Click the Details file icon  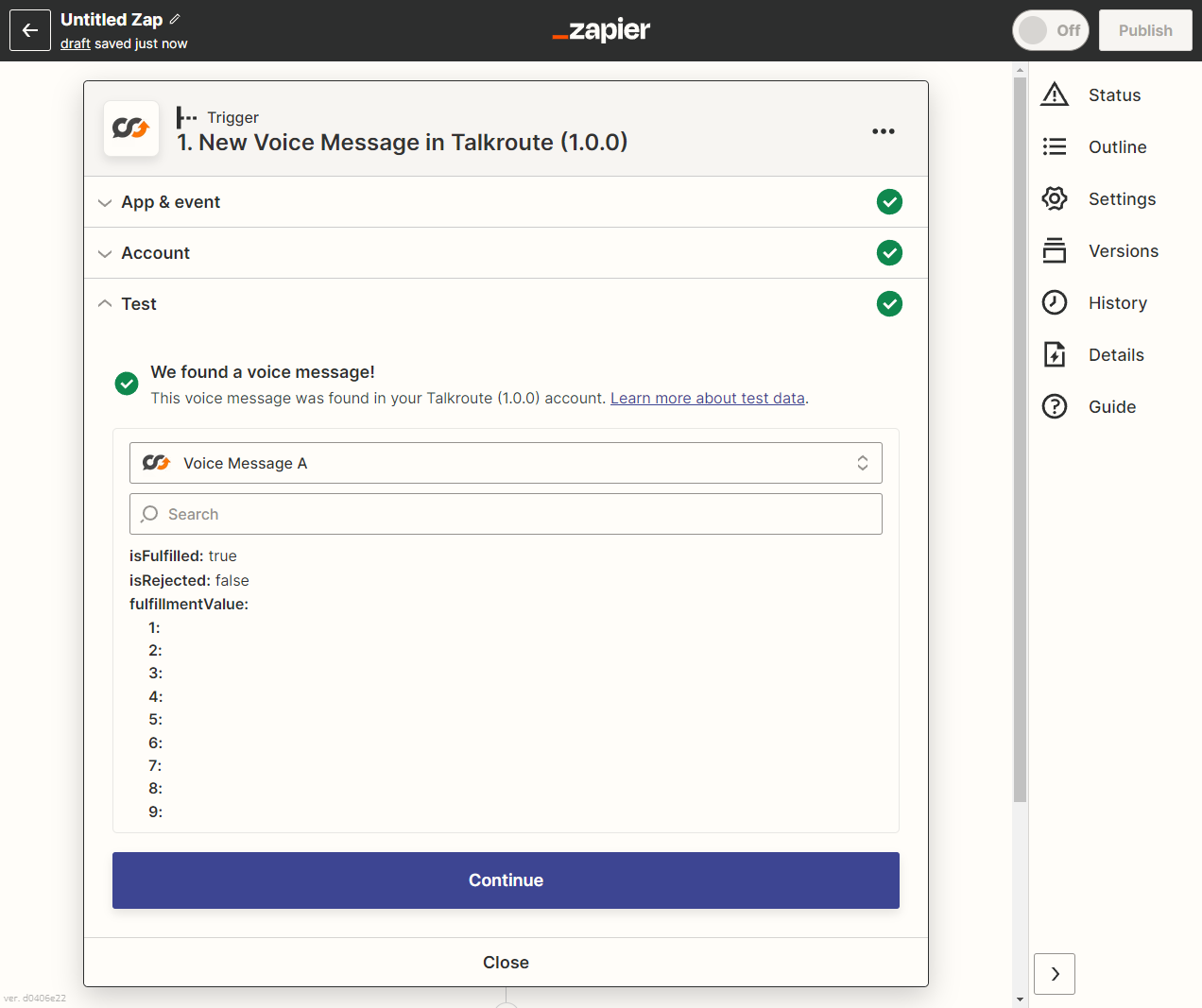point(1055,354)
